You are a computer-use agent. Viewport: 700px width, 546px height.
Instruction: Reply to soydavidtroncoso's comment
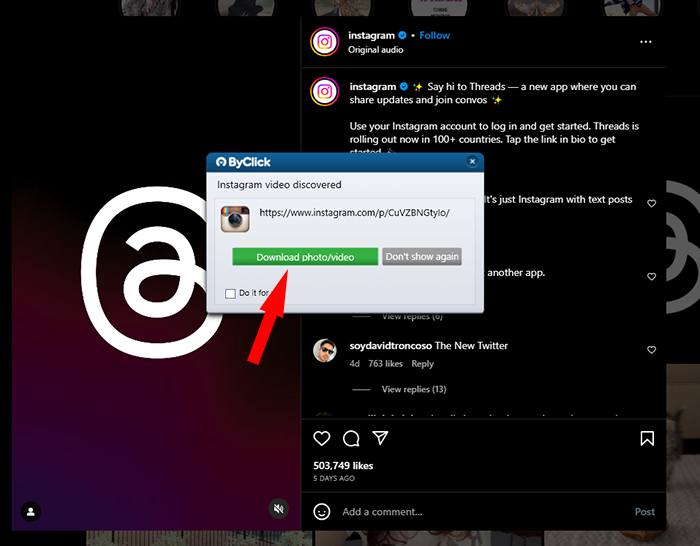[x=422, y=364]
